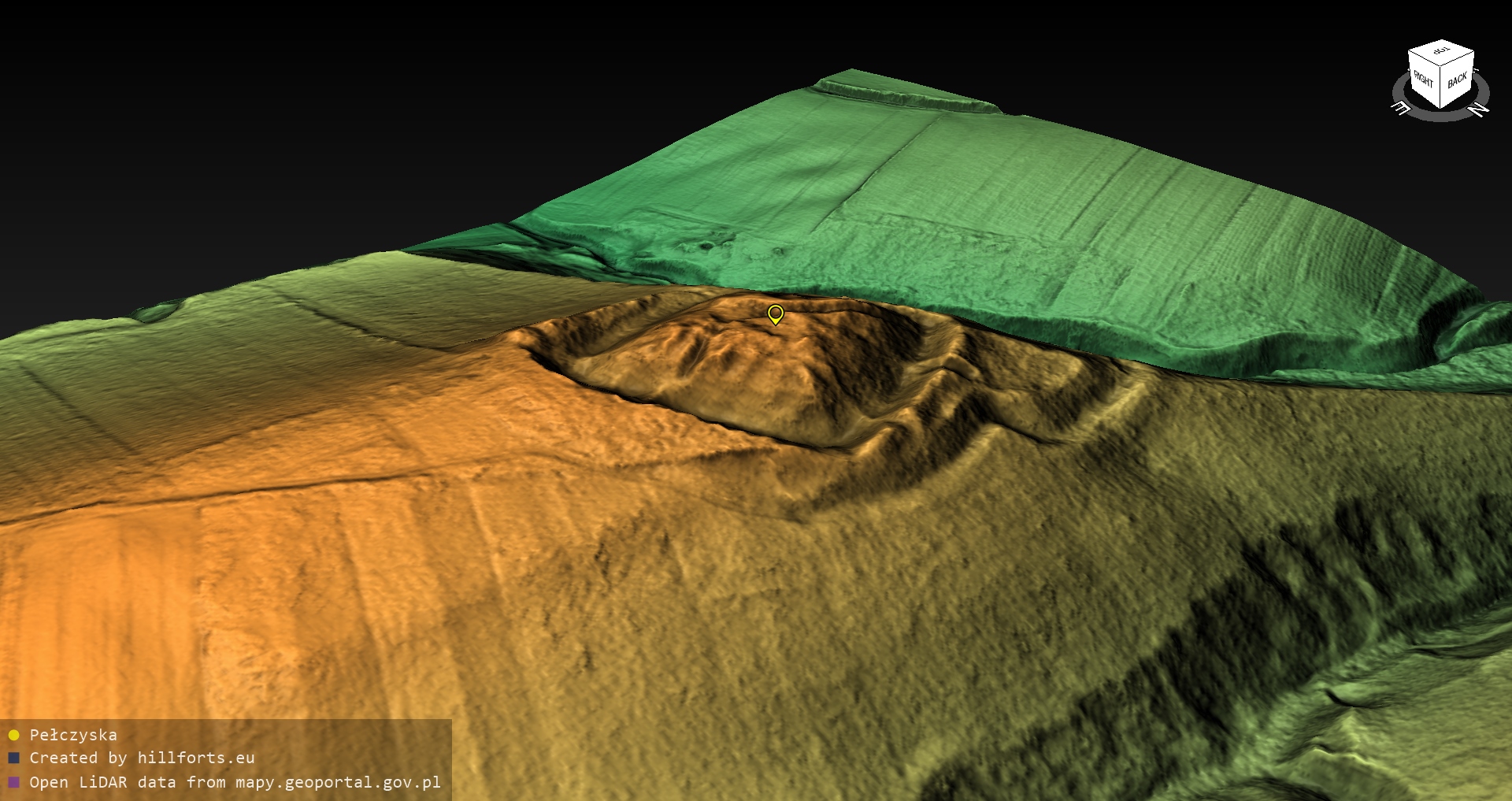Click the black background above the terrain model
Viewport: 1512px width, 801px height.
click(394, 95)
